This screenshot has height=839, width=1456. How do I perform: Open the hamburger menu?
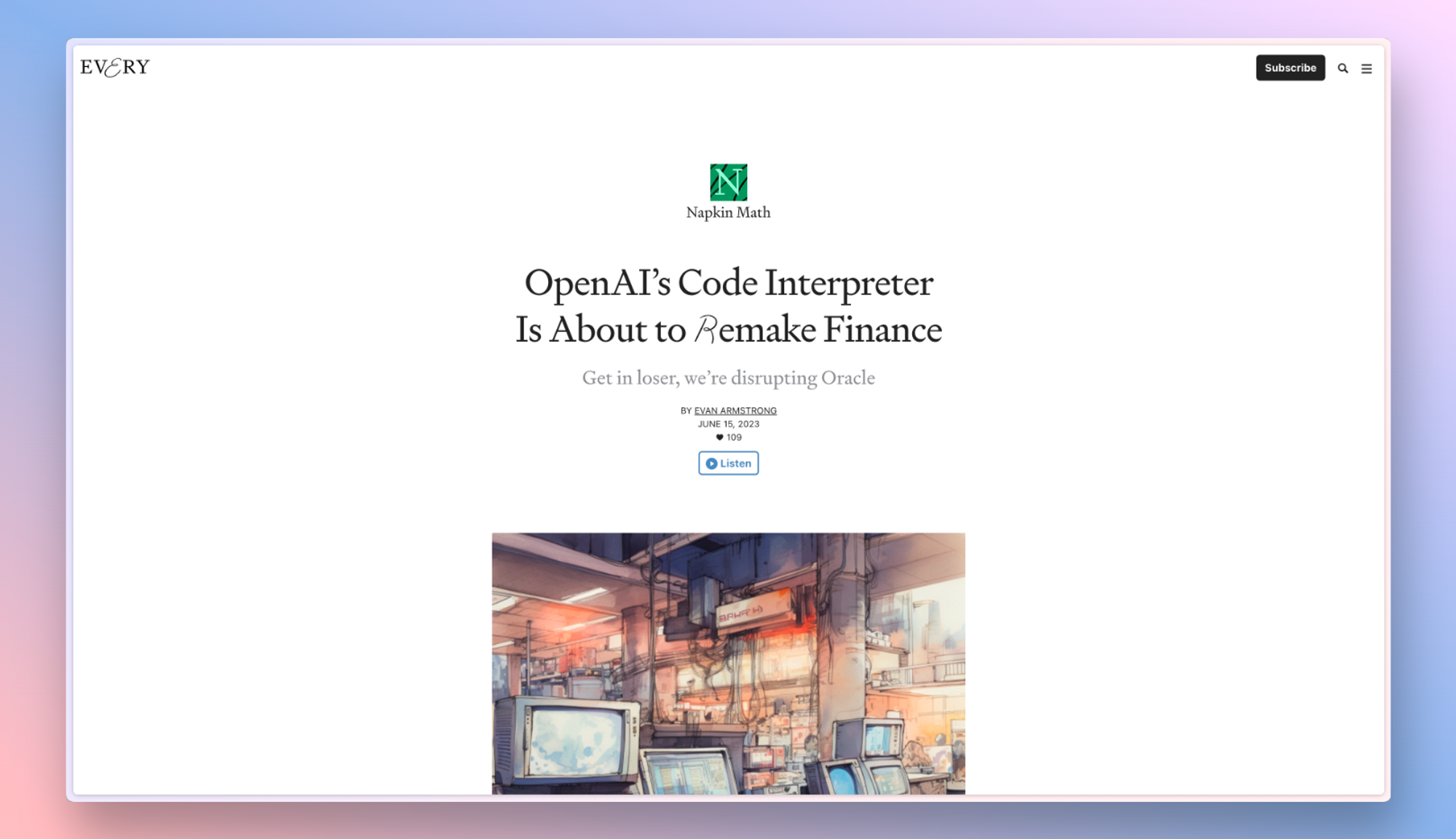(1366, 68)
